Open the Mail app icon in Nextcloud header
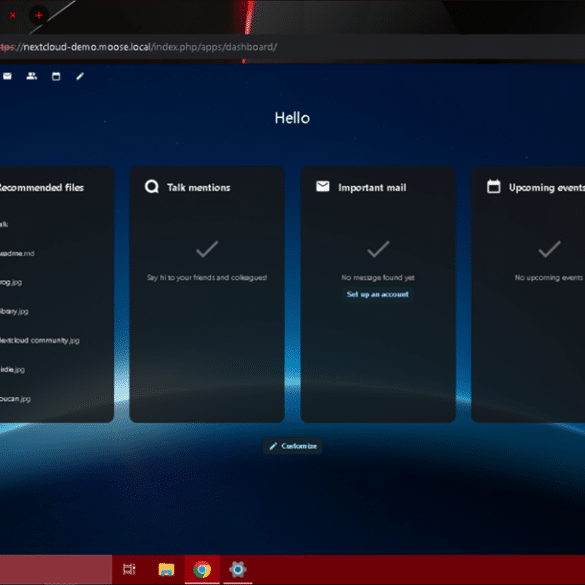The height and width of the screenshot is (585, 585). 7,76
